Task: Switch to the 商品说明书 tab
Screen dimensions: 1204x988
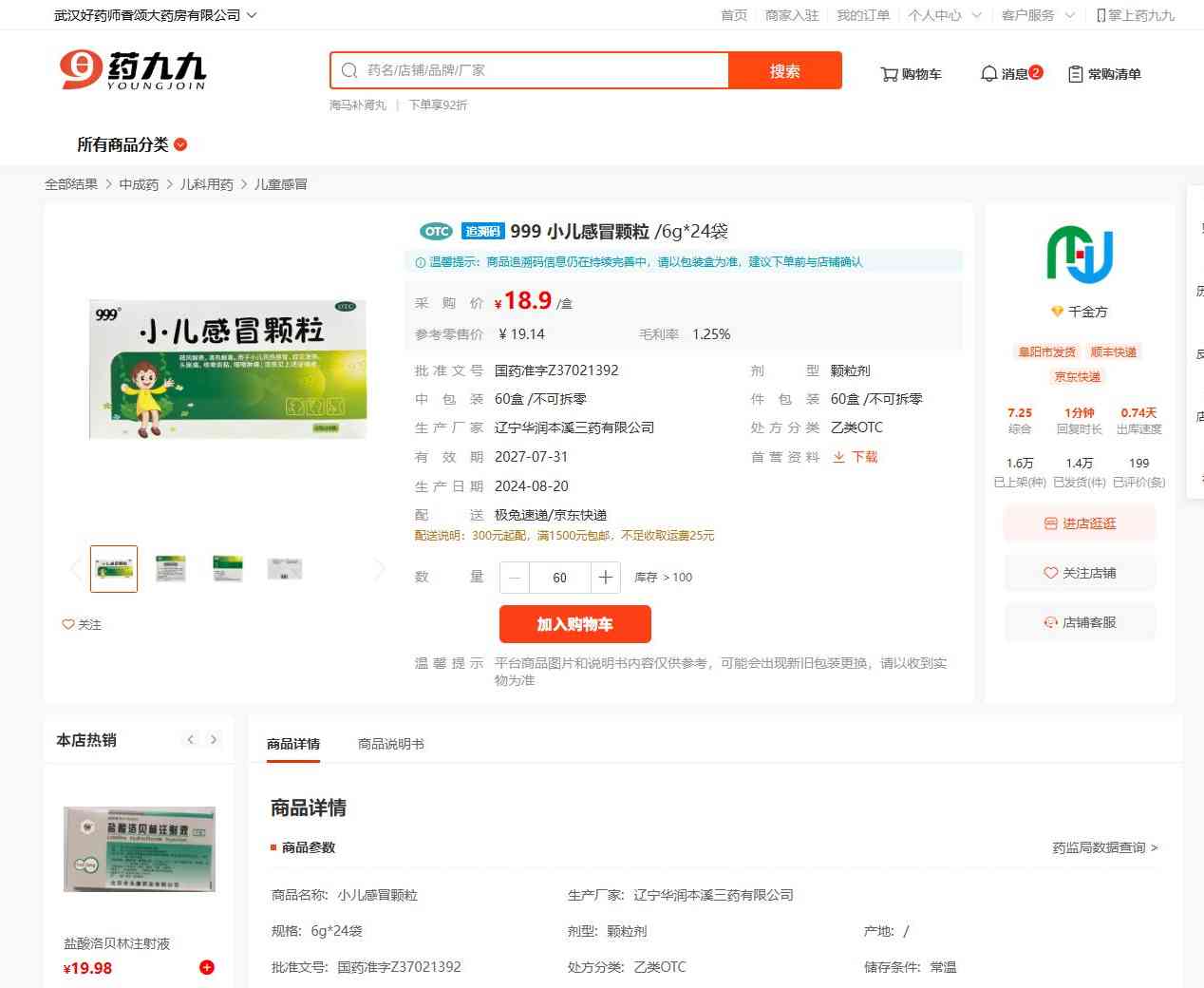Action: coord(390,744)
